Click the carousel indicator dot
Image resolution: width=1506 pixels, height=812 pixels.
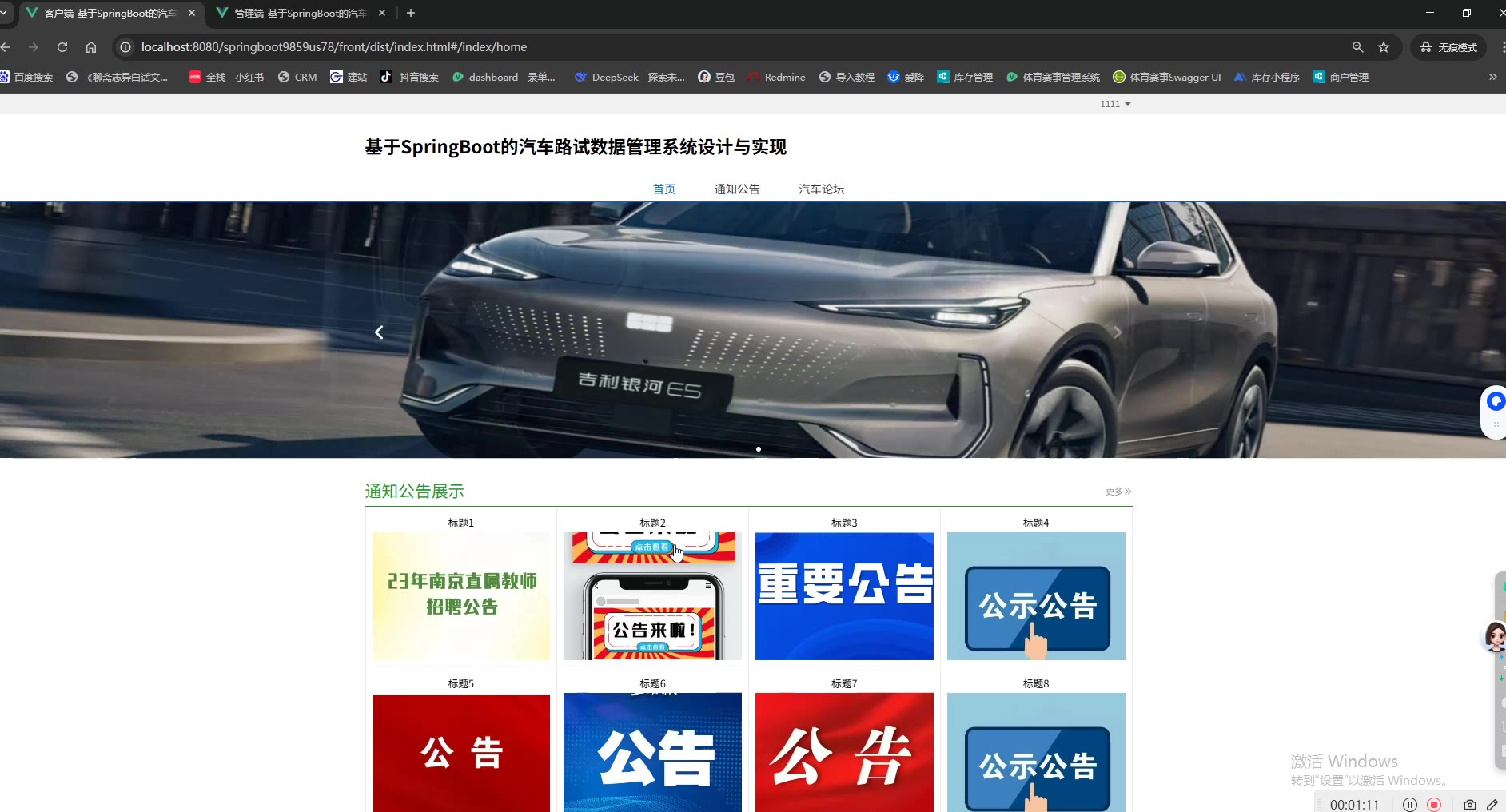[x=759, y=449]
